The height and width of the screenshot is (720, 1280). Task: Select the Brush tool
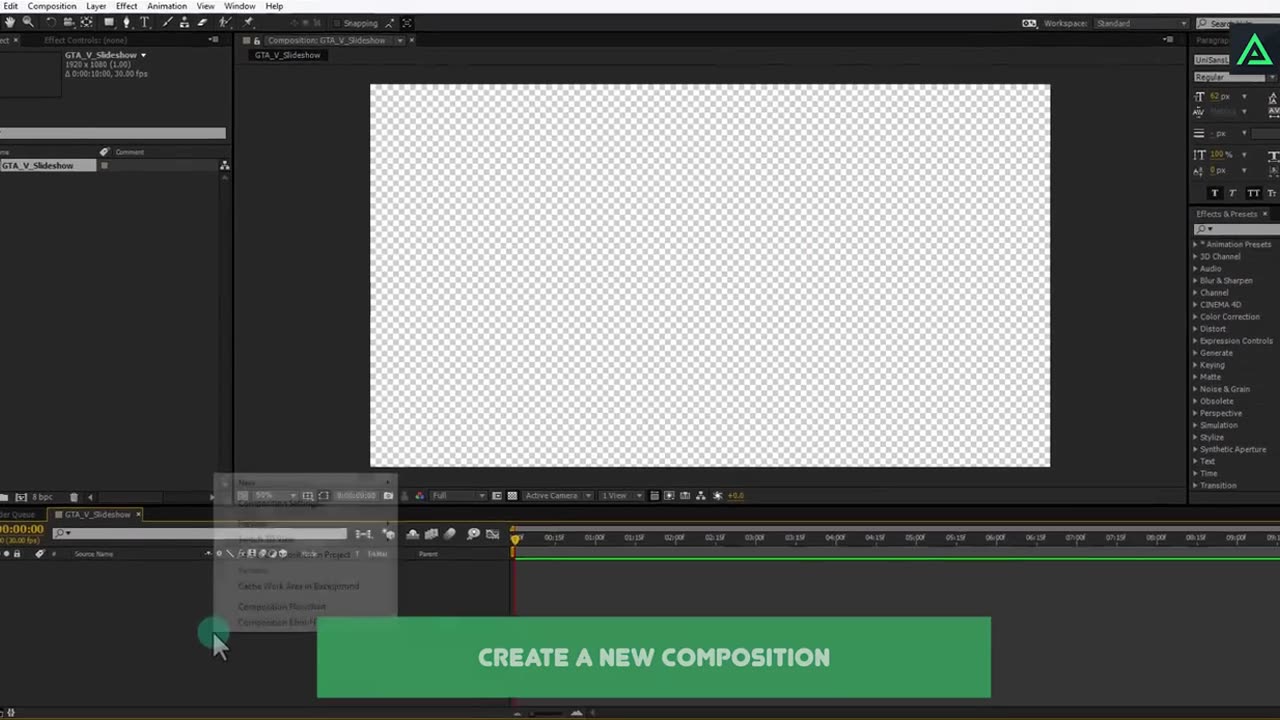(x=167, y=22)
